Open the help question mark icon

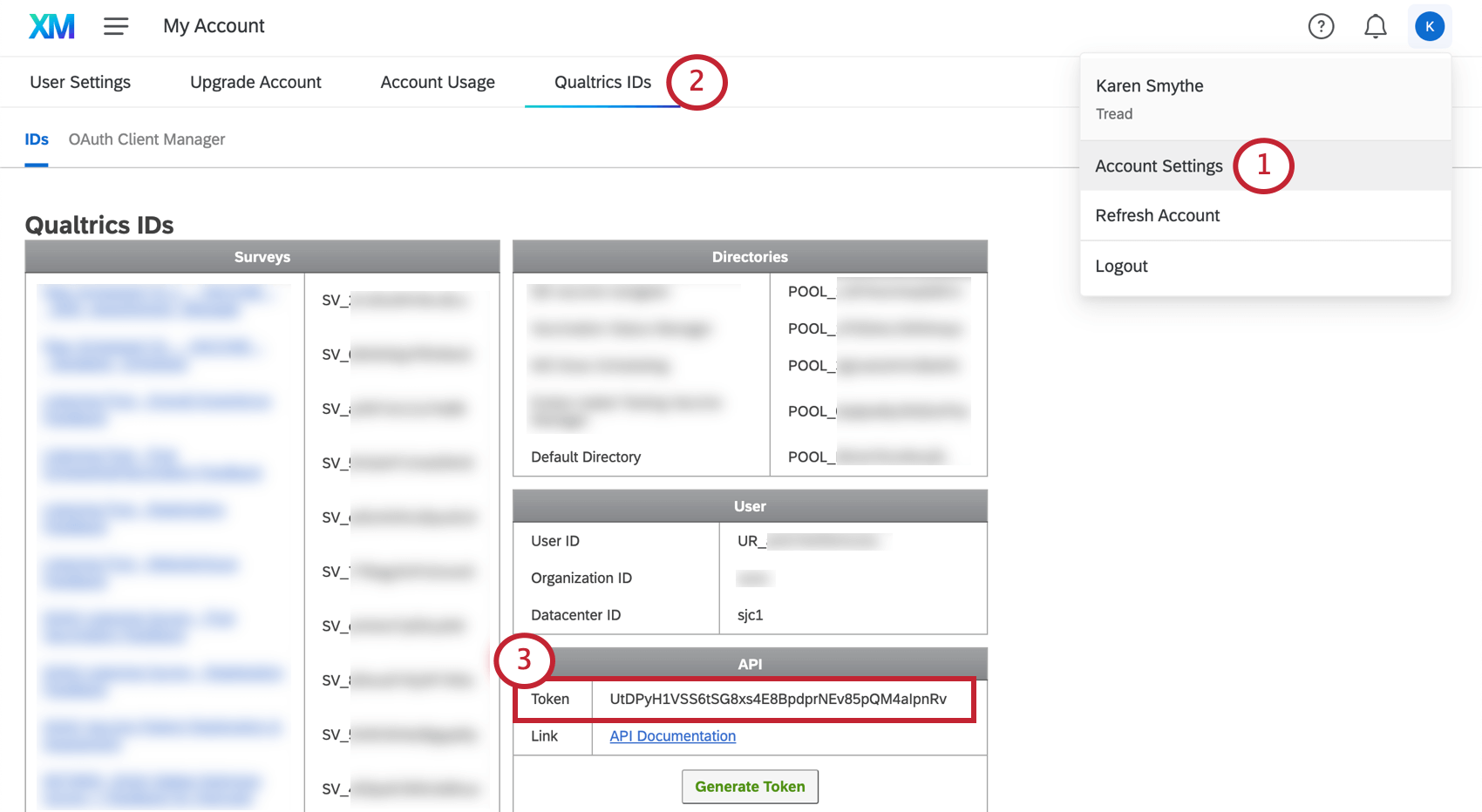(1321, 26)
